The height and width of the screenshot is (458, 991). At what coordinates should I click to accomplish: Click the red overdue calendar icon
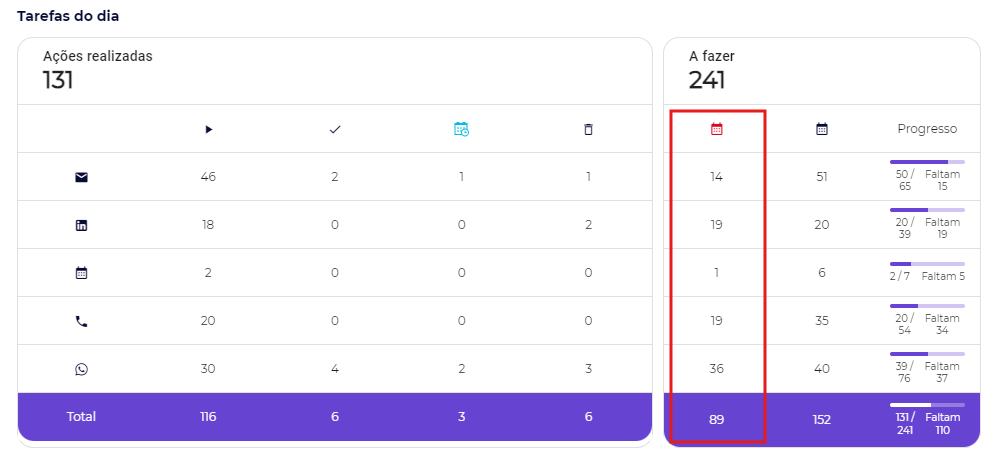(716, 129)
